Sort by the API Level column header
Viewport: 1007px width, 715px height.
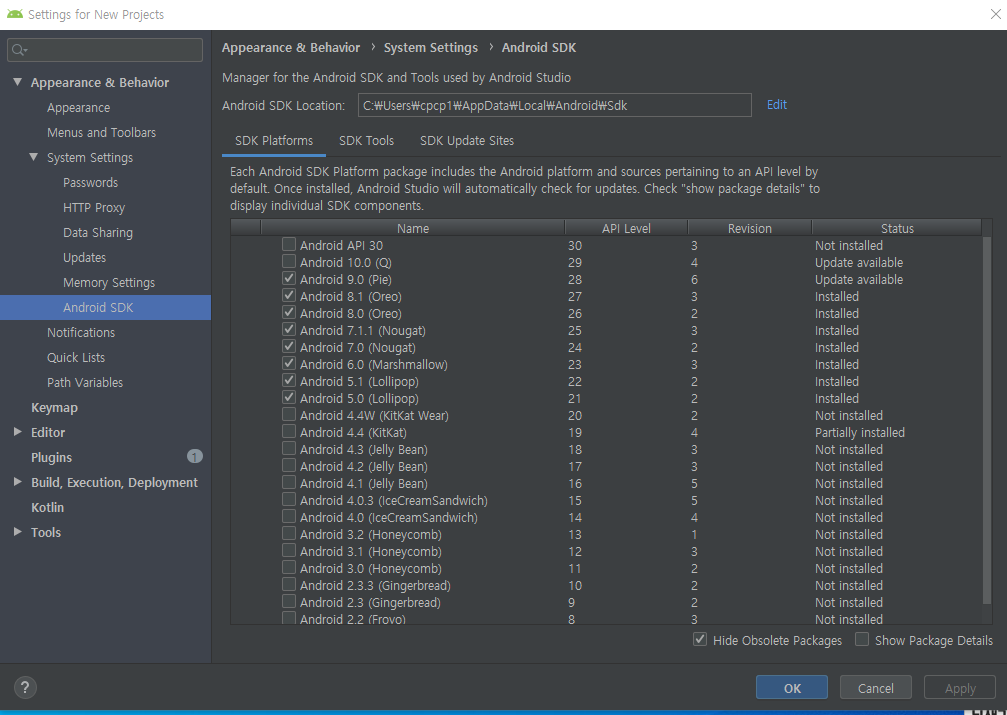click(626, 228)
